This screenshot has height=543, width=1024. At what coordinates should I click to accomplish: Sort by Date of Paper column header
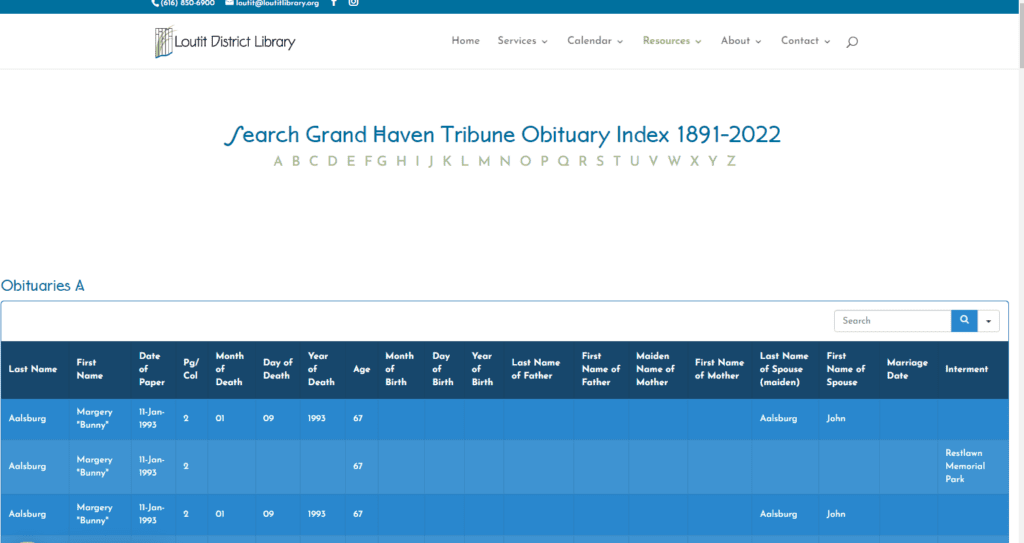click(152, 369)
